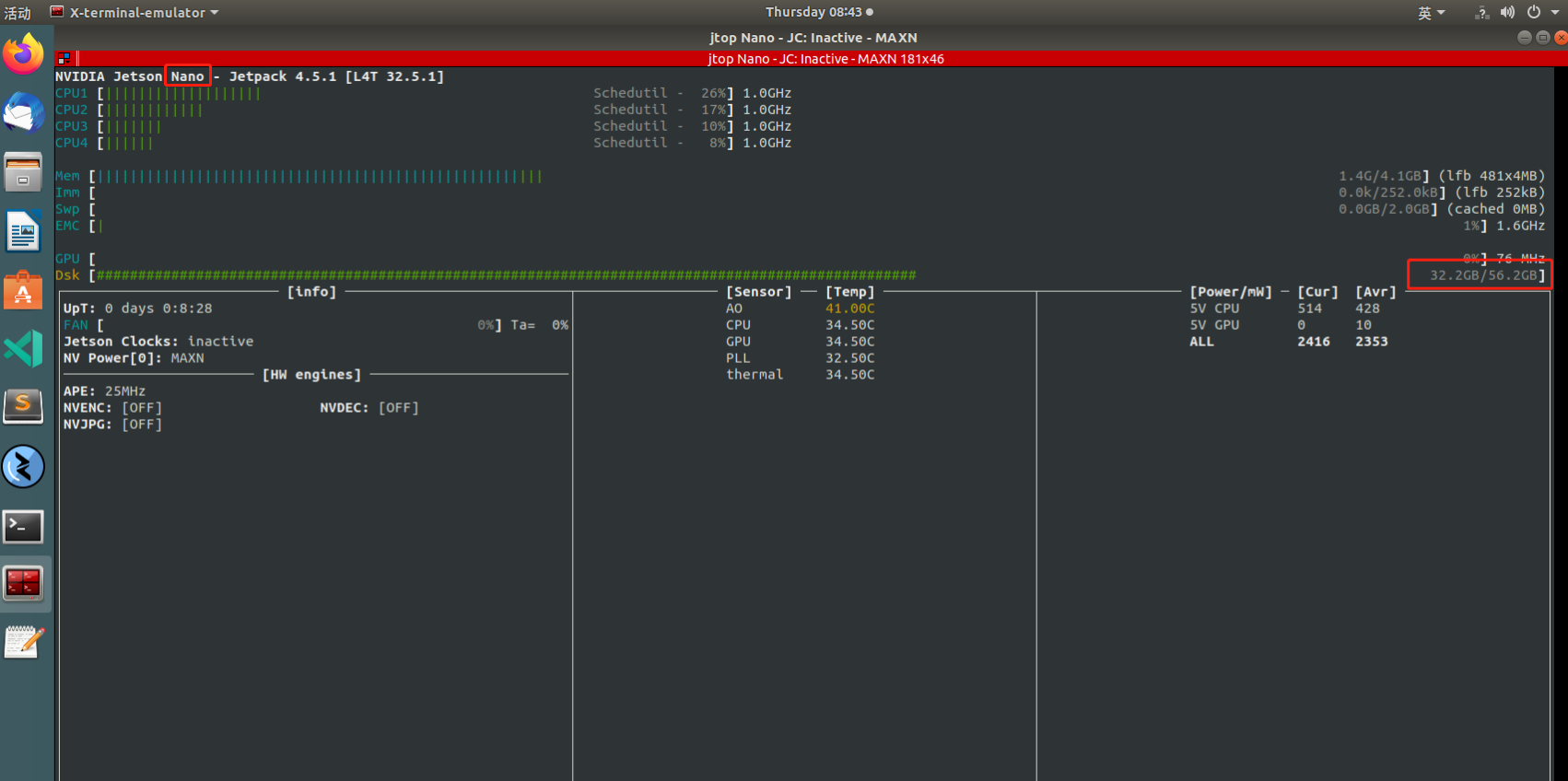The height and width of the screenshot is (781, 1568).
Task: Open the input language dropdown
Action: 1431,12
